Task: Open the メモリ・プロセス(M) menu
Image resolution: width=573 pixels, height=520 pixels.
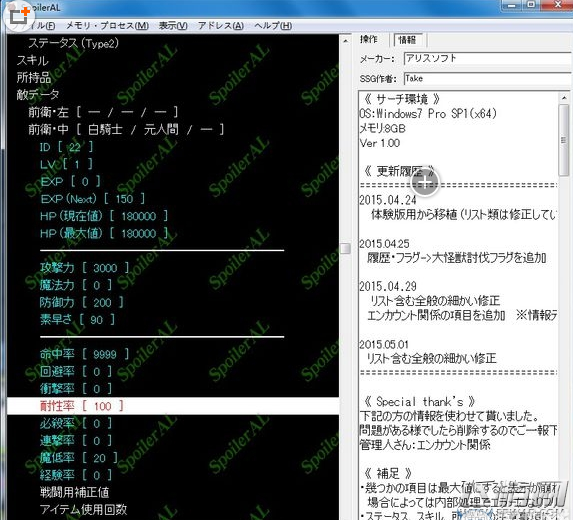Action: click(x=107, y=26)
